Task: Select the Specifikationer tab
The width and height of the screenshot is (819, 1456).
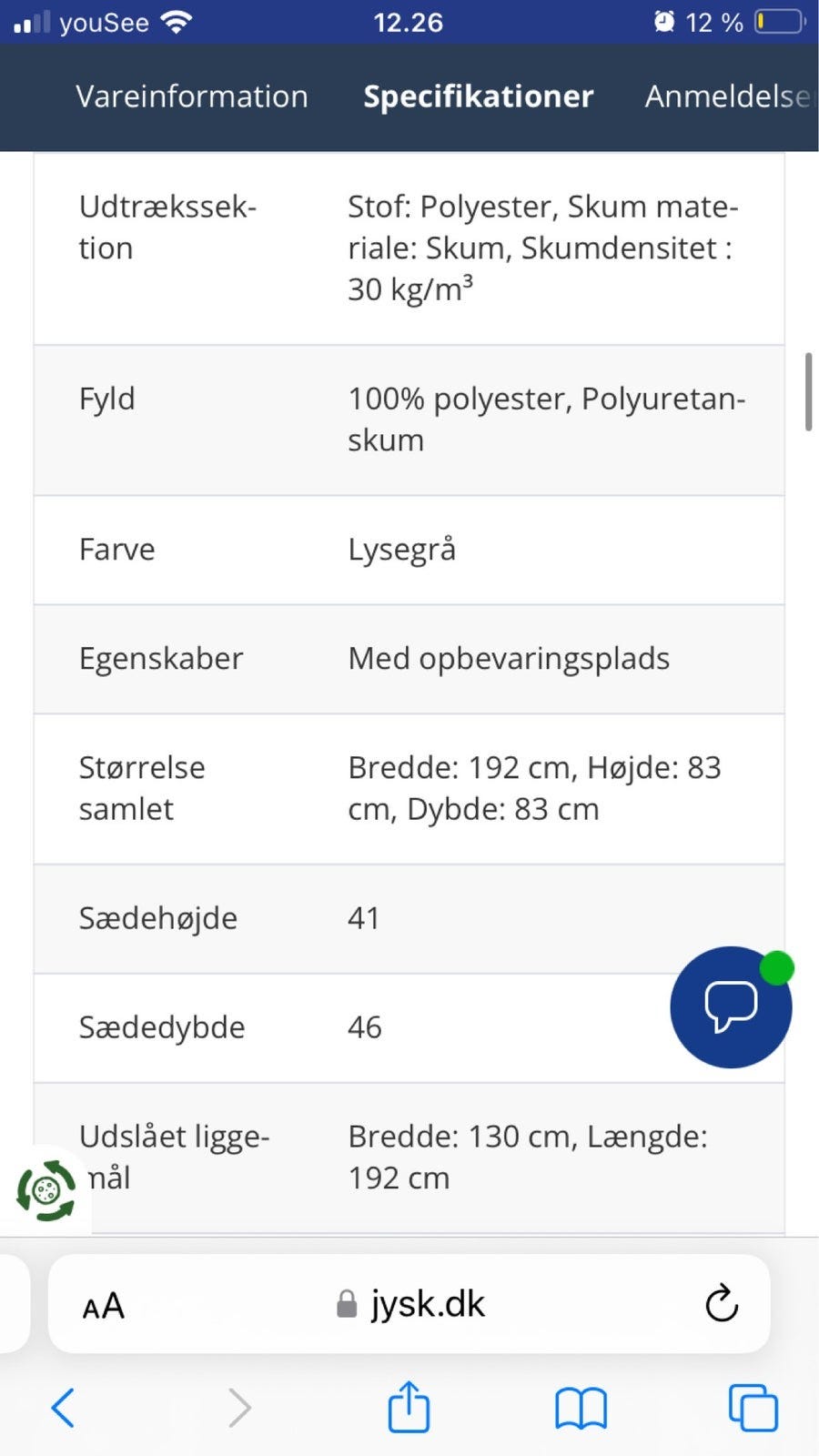Action: coord(478,96)
